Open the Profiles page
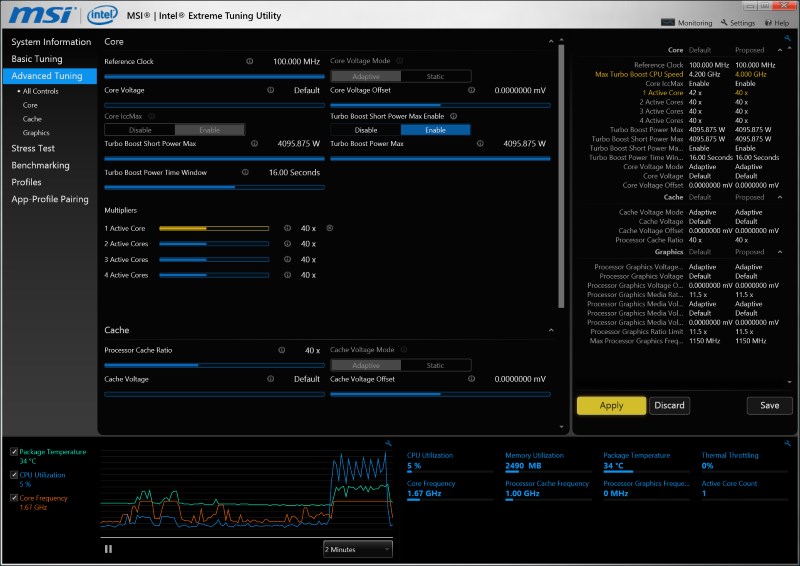This screenshot has height=566, width=800. [x=26, y=182]
